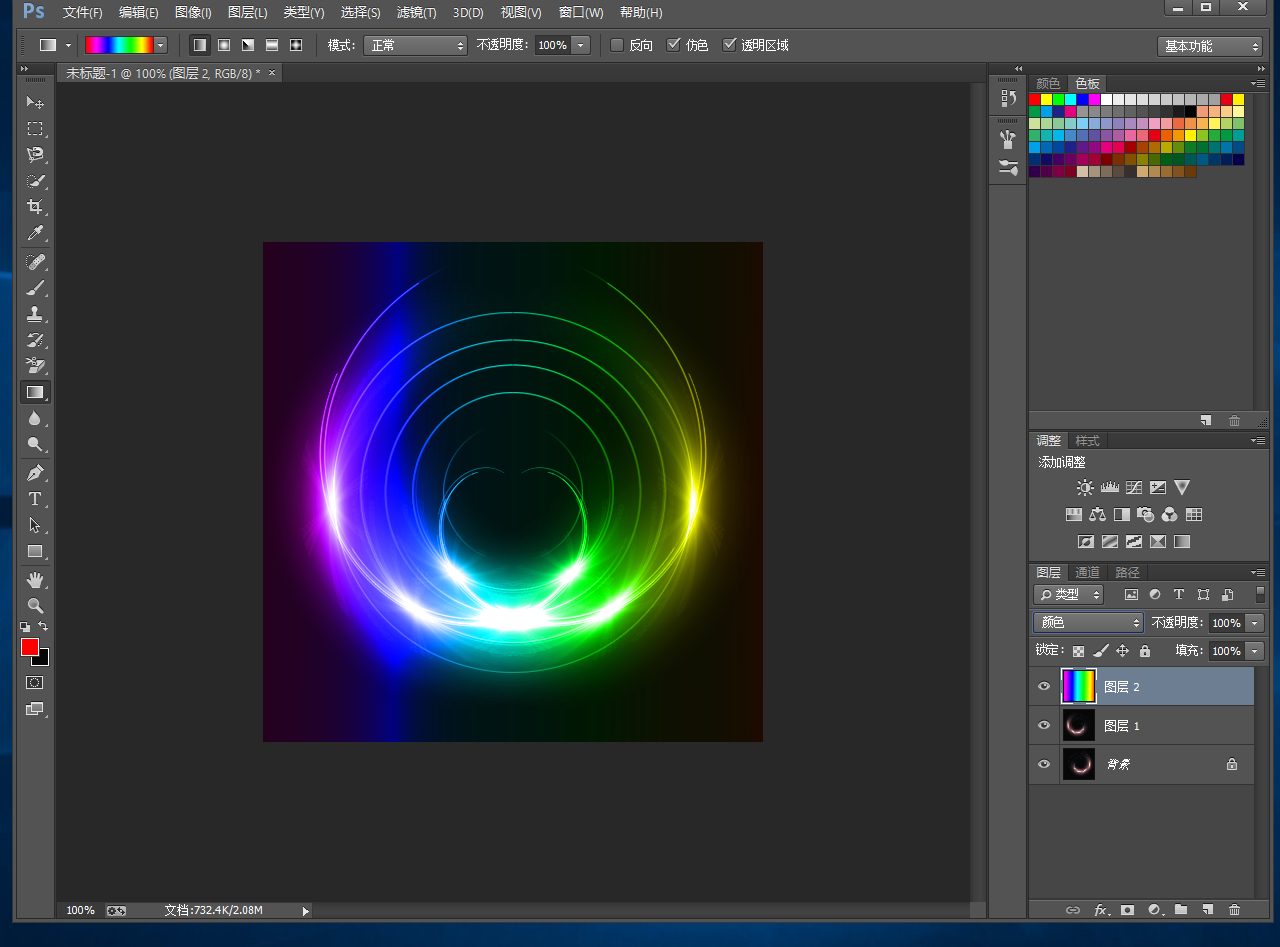Open the 文件(F) menu
Viewport: 1280px width, 947px height.
click(x=82, y=13)
